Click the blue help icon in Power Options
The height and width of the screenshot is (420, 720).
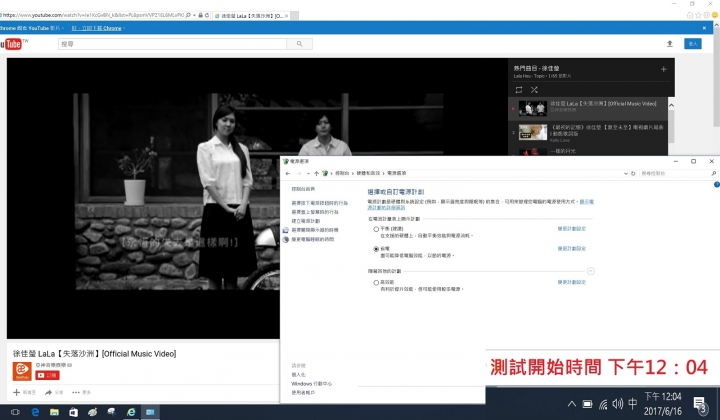717,185
